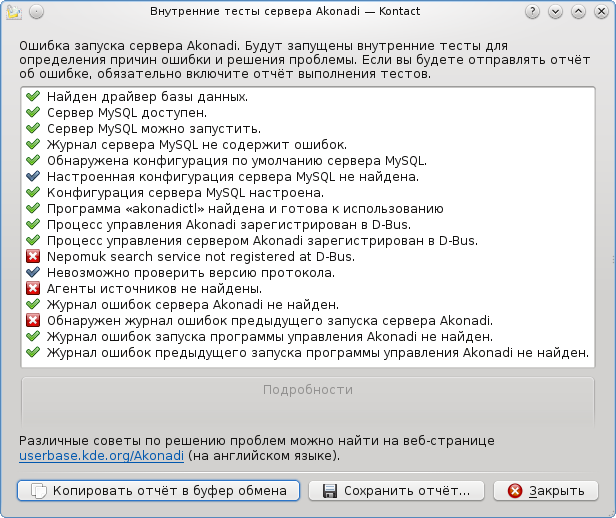Click red error icon beside Nepomuk search service

point(33,256)
